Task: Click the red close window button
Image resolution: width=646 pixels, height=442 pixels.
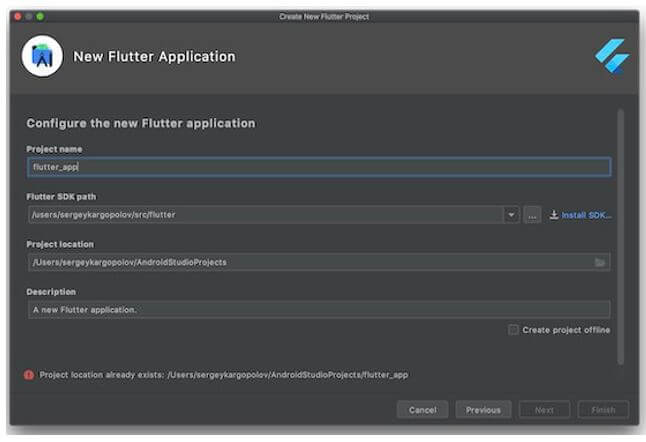Action: pos(17,16)
